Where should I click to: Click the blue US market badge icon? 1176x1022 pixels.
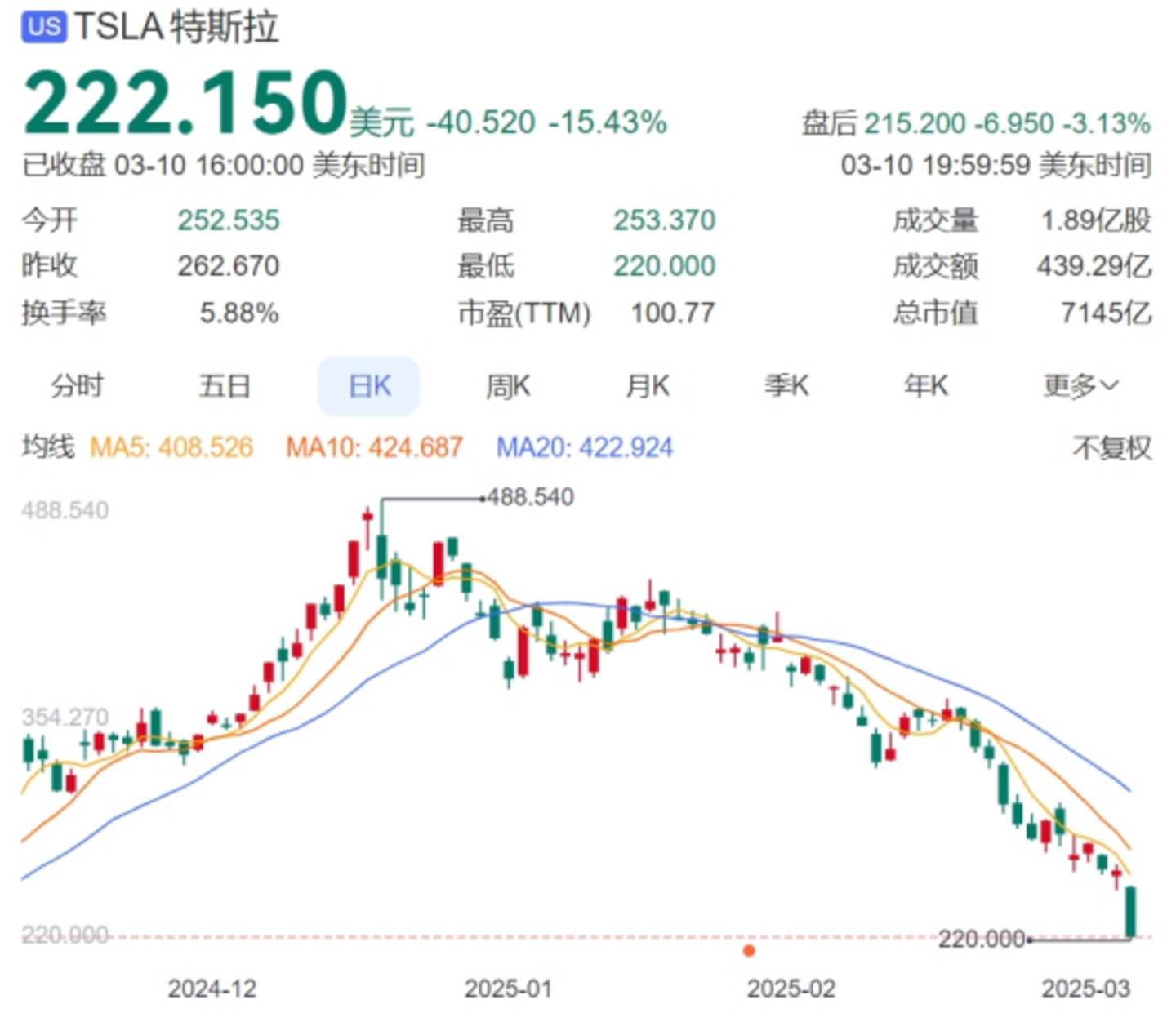coord(43,26)
